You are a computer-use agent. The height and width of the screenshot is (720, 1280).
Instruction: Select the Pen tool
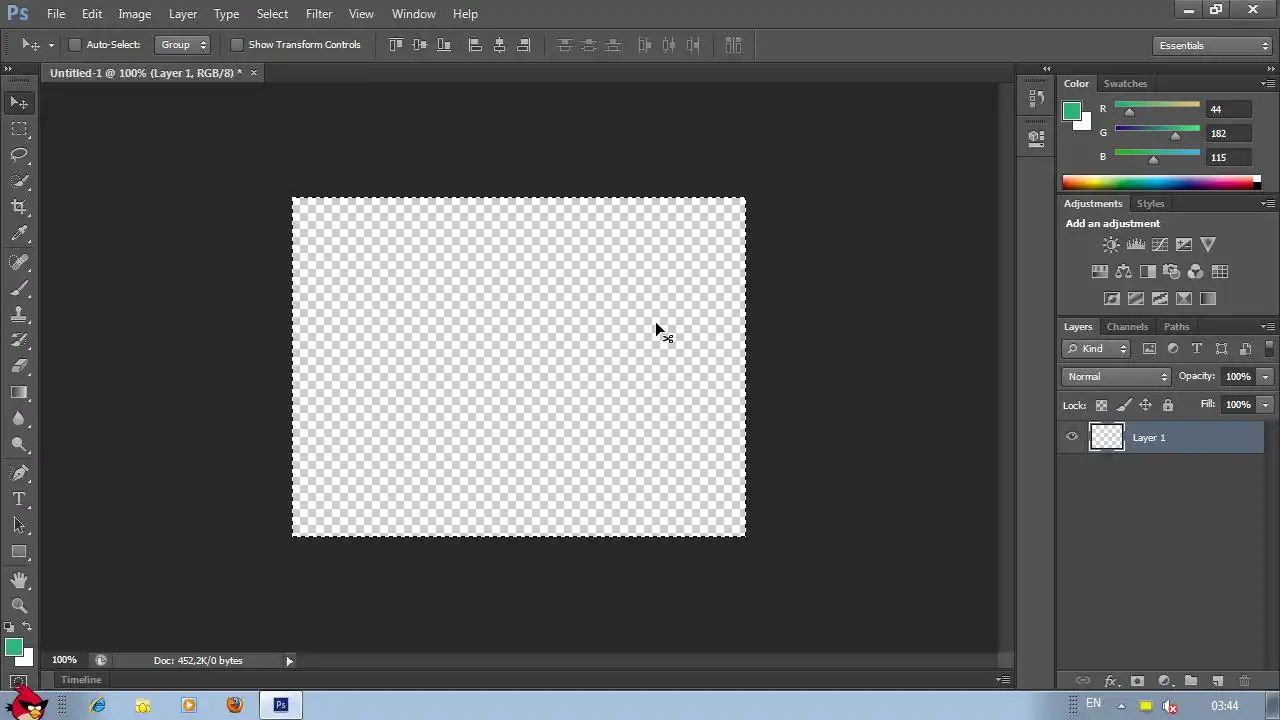19,473
